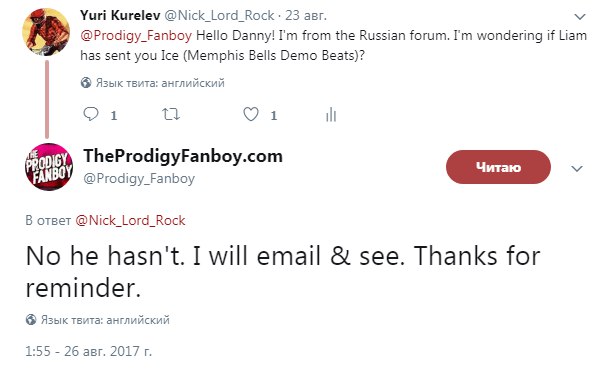The image size is (600, 375).
Task: Open tweet analytics bar chart icon
Action: (x=331, y=114)
